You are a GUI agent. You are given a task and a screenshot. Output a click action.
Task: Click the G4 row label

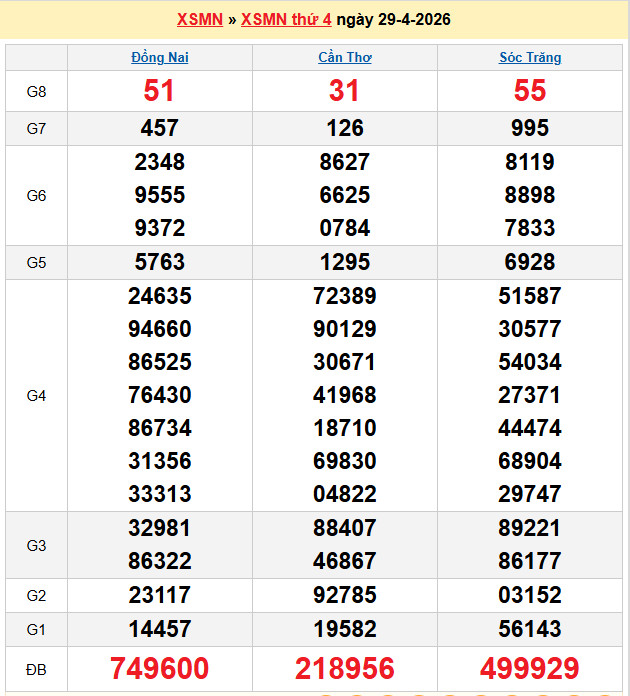(37, 396)
